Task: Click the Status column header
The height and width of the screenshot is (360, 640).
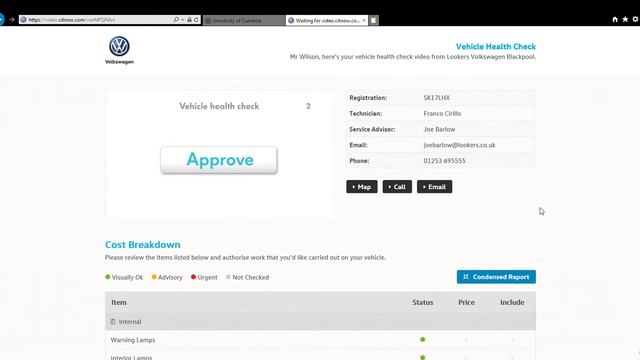Action: click(422, 302)
